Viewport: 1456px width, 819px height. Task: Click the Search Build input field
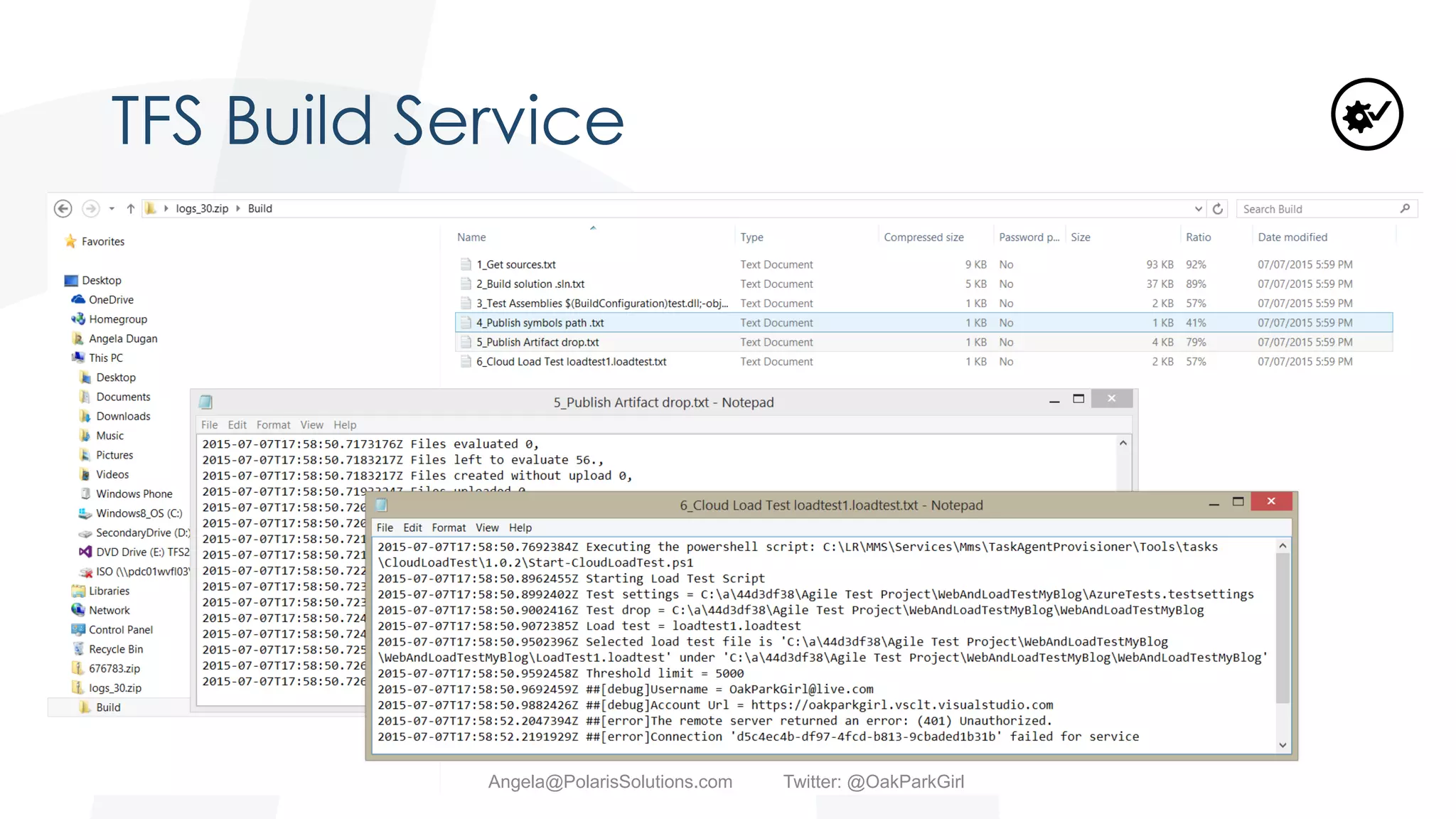pyautogui.click(x=1315, y=209)
